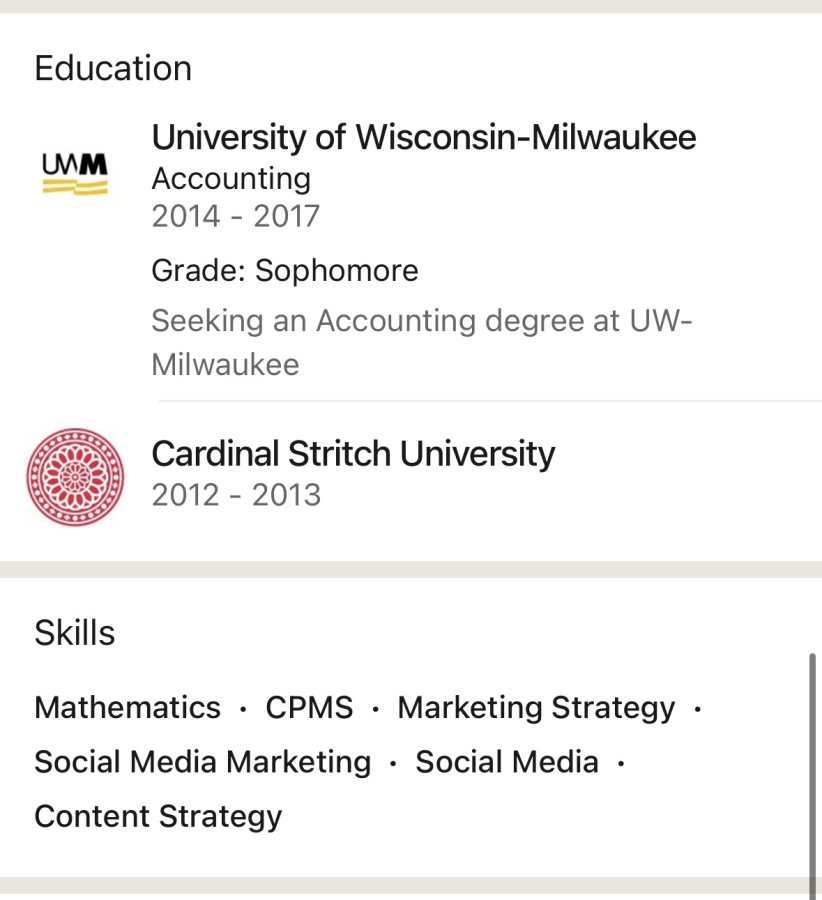
Task: Tap the 2014 - 2017 date range
Action: (x=235, y=216)
